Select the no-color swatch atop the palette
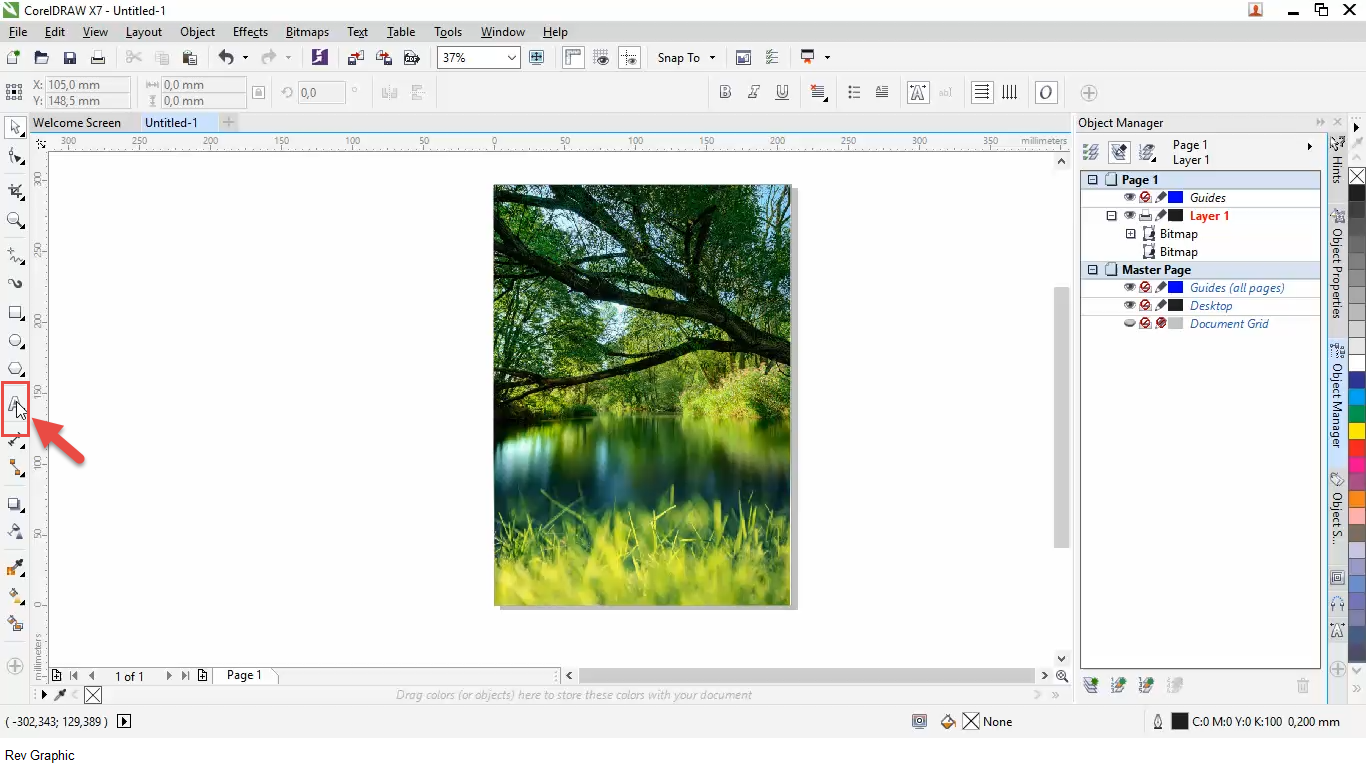Image resolution: width=1366 pixels, height=772 pixels. click(1357, 176)
